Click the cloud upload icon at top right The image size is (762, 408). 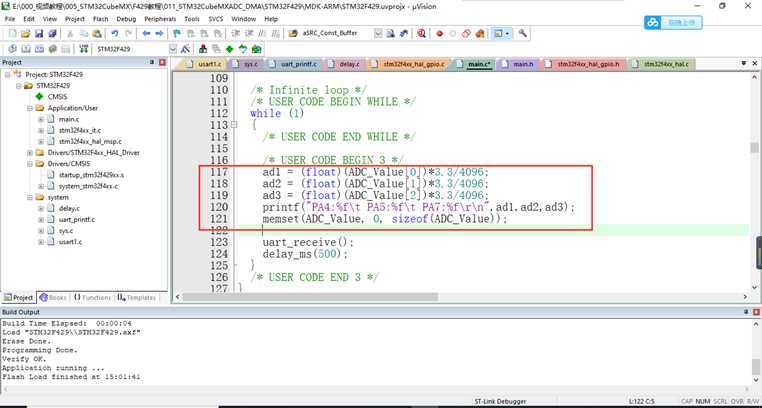tap(673, 22)
